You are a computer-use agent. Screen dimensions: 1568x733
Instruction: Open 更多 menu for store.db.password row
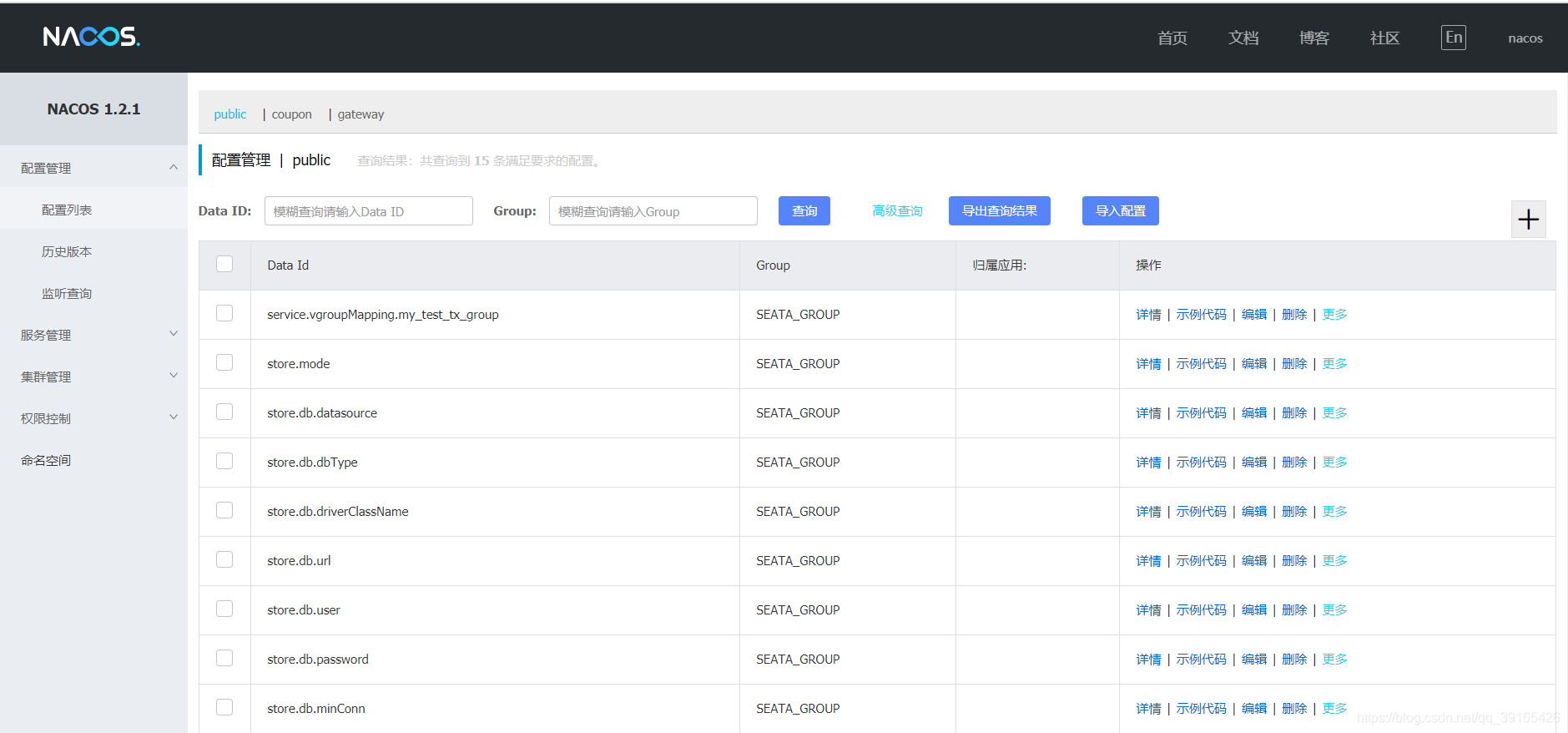coord(1334,660)
